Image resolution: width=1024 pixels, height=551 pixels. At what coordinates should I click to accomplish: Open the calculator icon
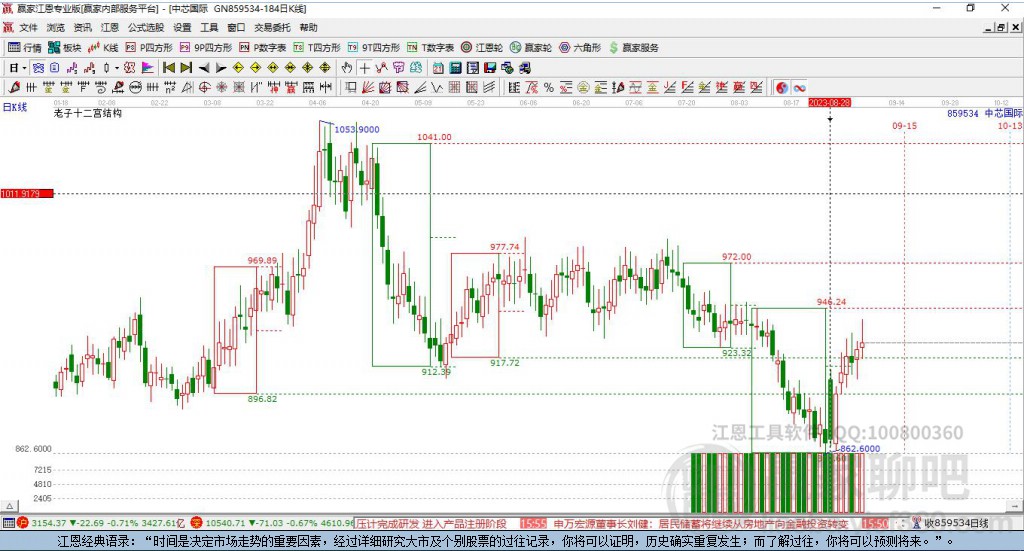tap(455, 67)
